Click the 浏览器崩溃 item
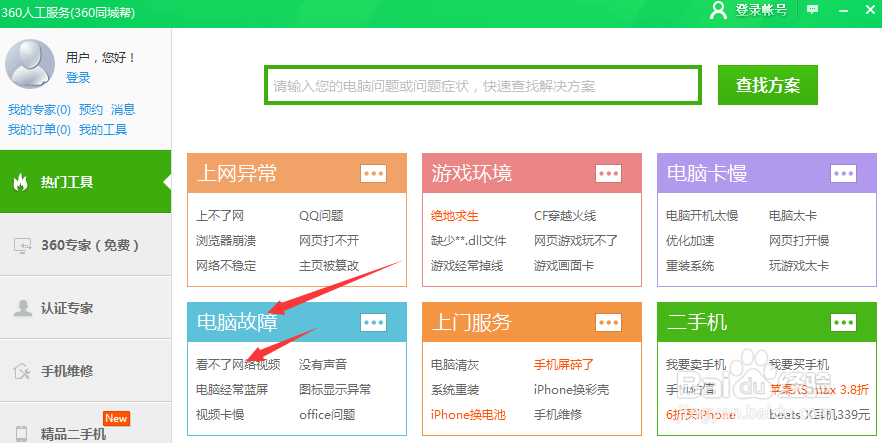Image resolution: width=882 pixels, height=443 pixels. [x=226, y=241]
